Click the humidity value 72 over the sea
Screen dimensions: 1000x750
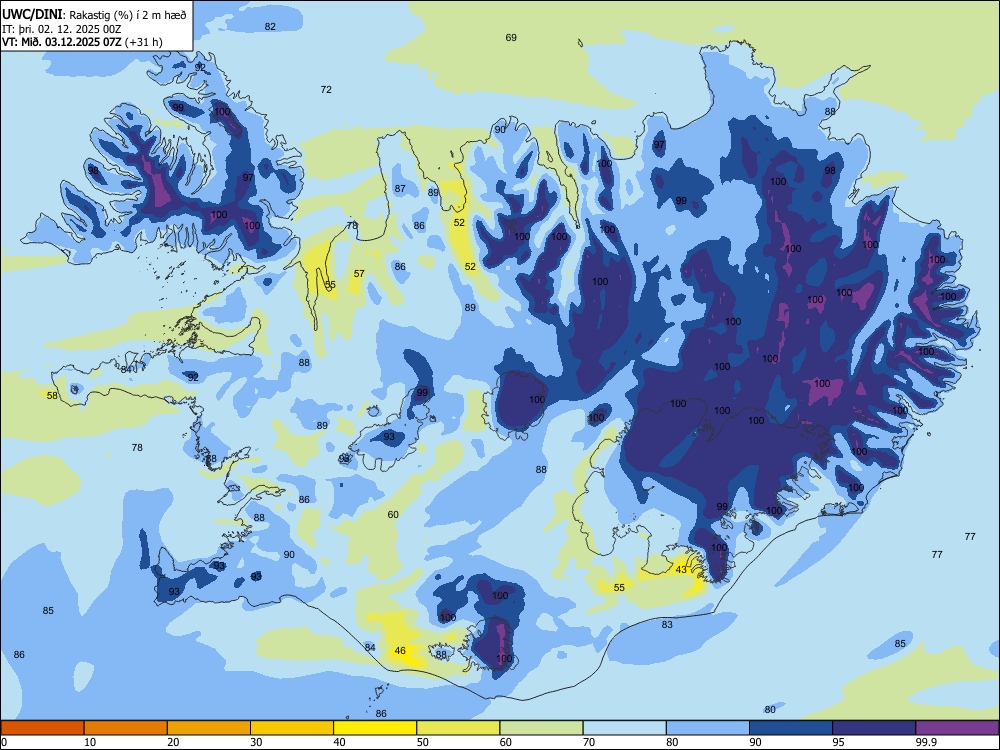[x=326, y=89]
